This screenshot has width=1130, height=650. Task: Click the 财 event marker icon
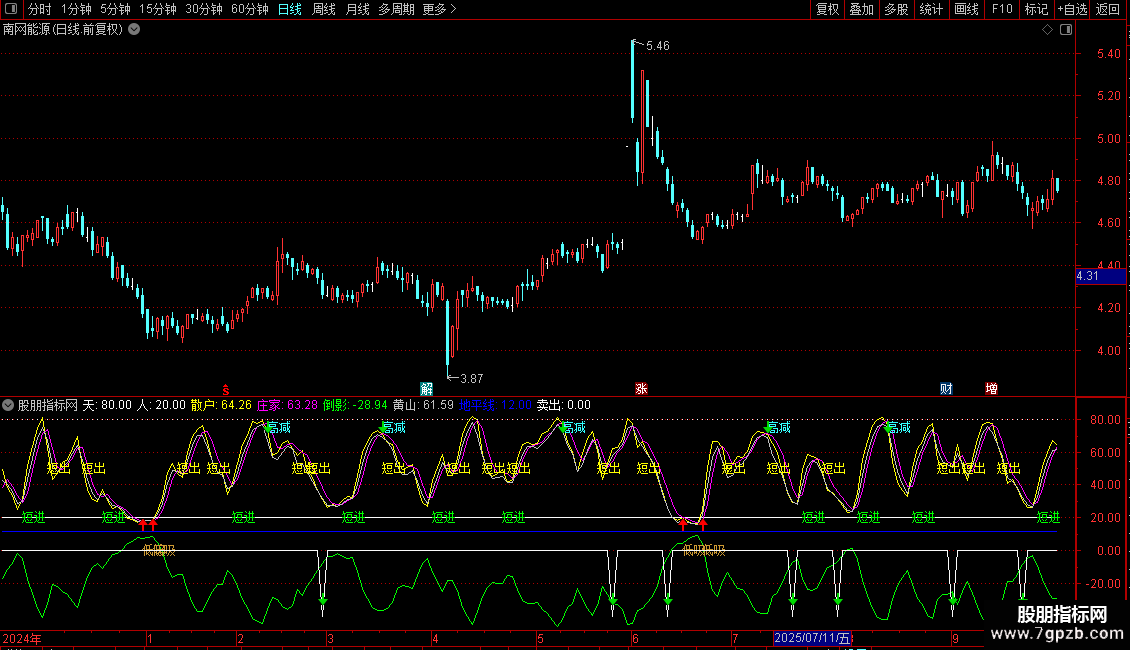click(x=945, y=389)
